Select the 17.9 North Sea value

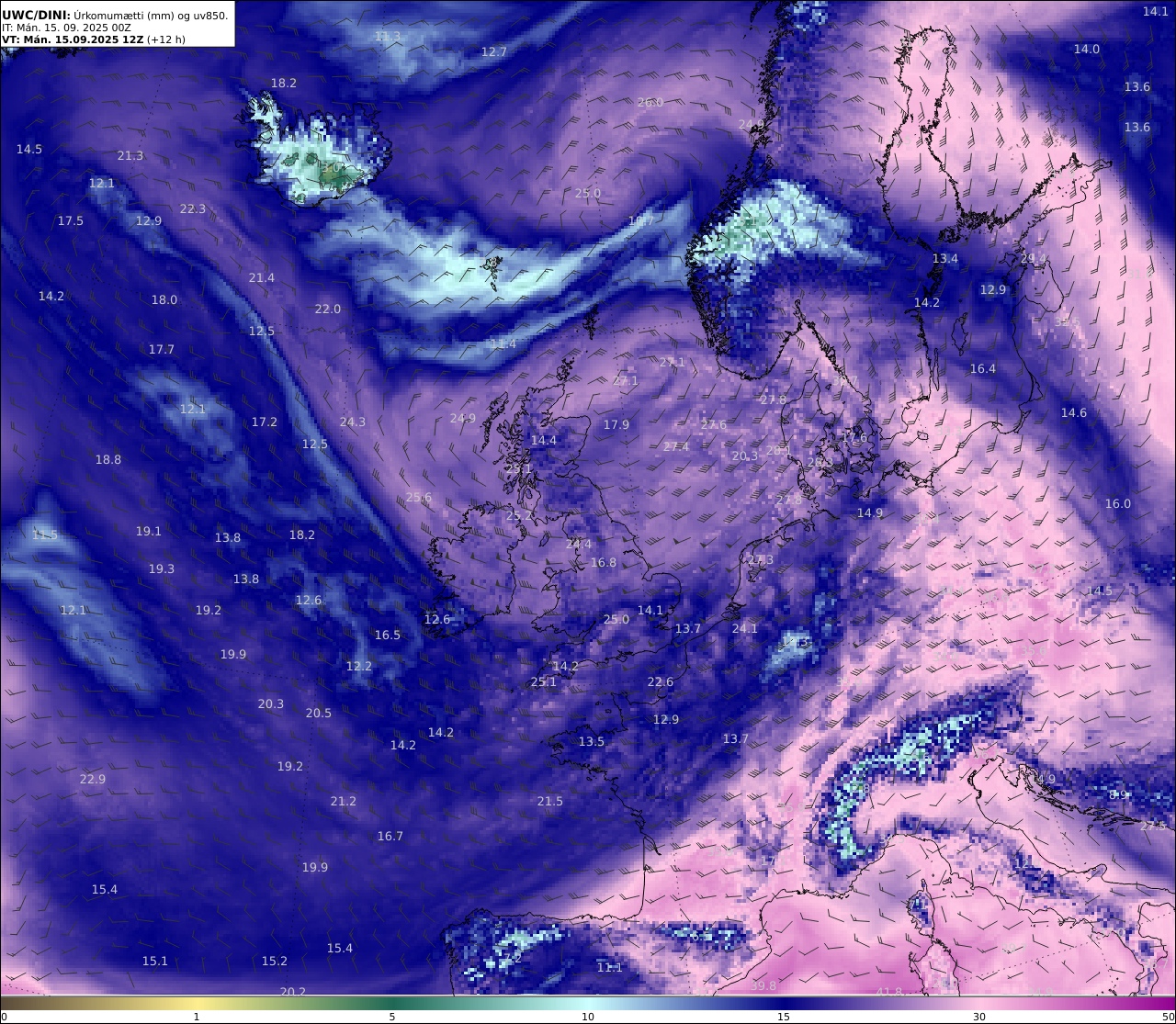click(616, 425)
